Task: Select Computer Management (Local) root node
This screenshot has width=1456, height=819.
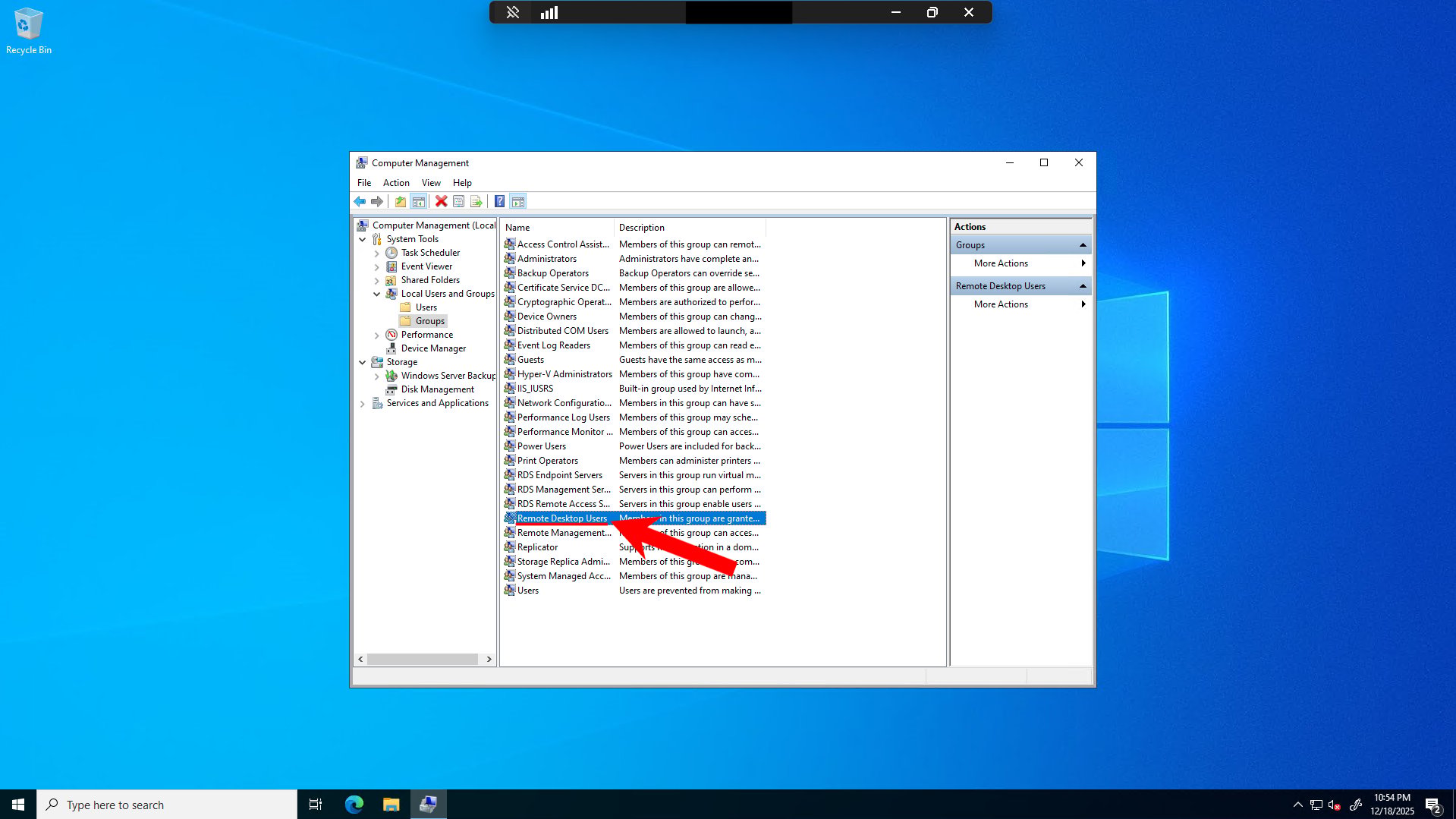Action: [x=433, y=225]
